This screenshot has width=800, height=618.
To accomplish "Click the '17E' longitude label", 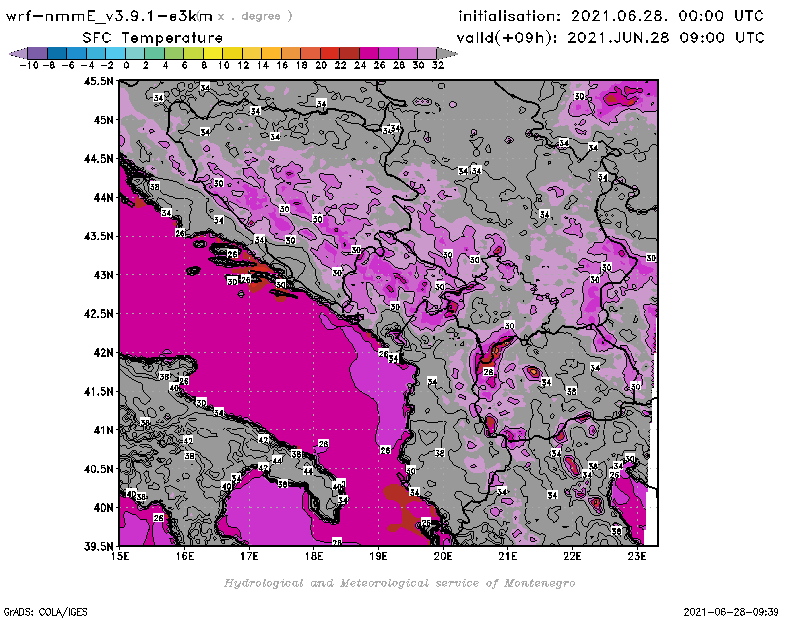I will (x=249, y=556).
